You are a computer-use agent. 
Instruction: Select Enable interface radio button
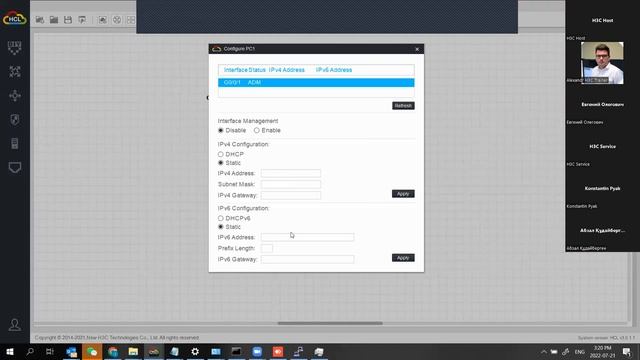click(256, 131)
